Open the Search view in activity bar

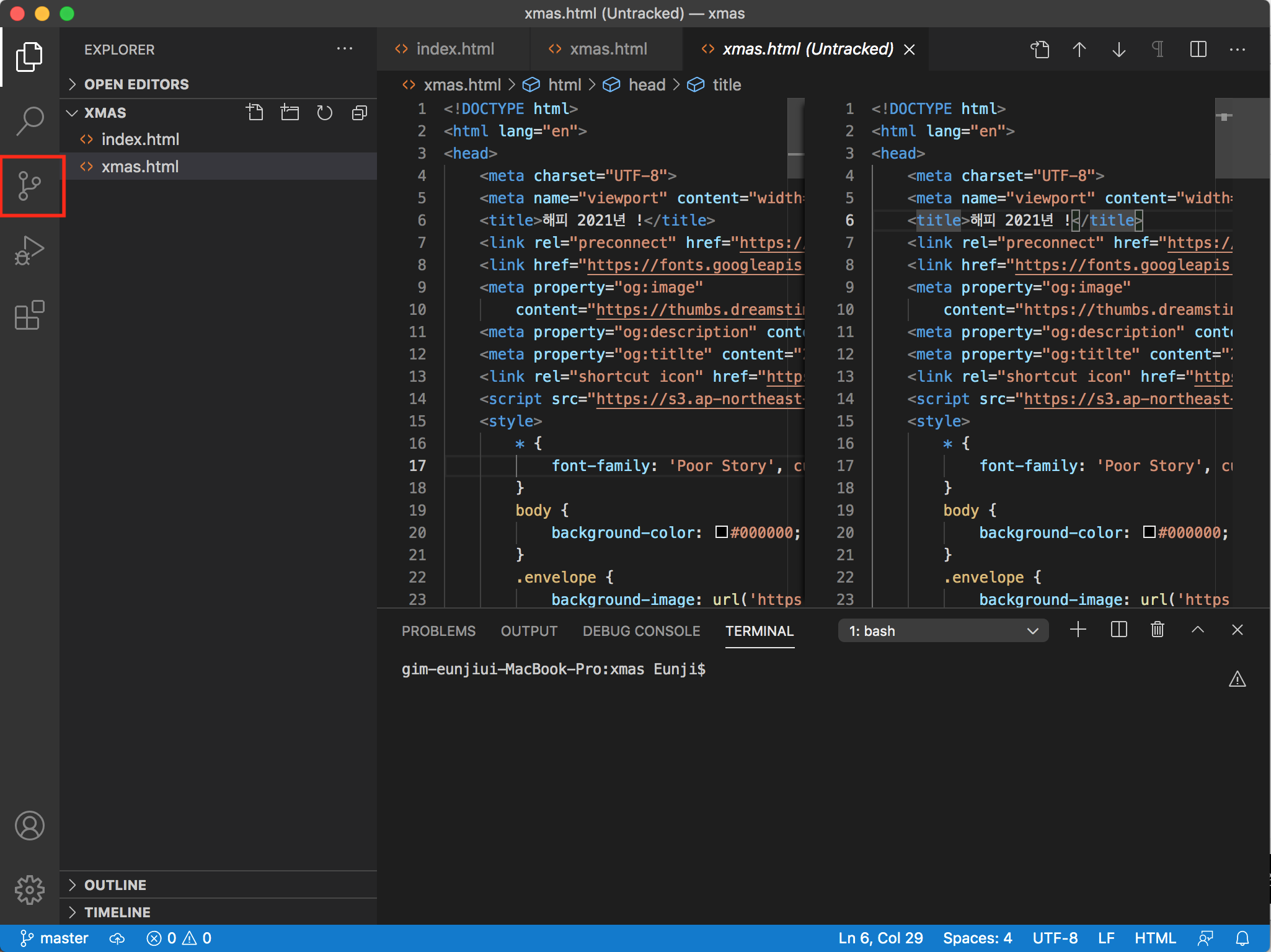29,120
